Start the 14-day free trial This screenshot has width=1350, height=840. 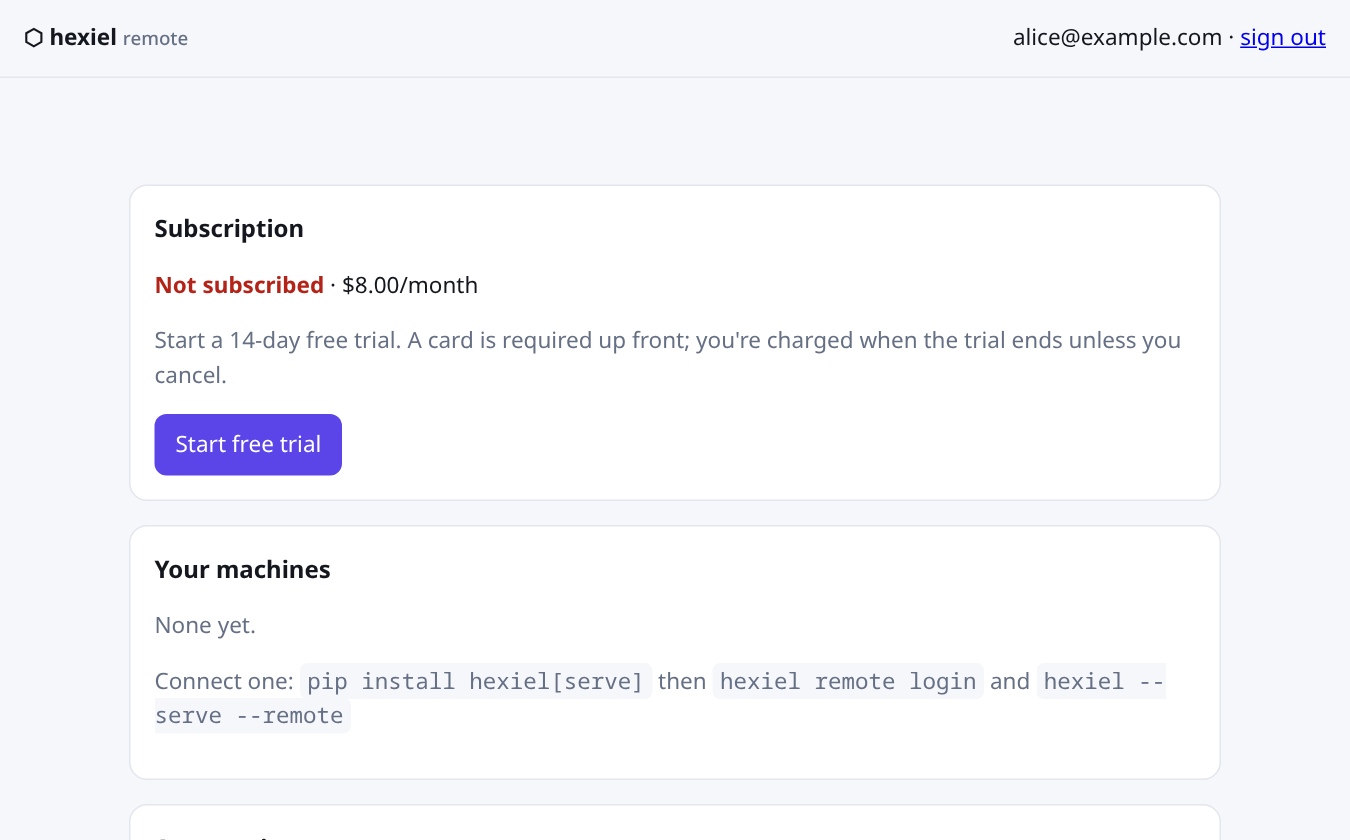point(248,445)
